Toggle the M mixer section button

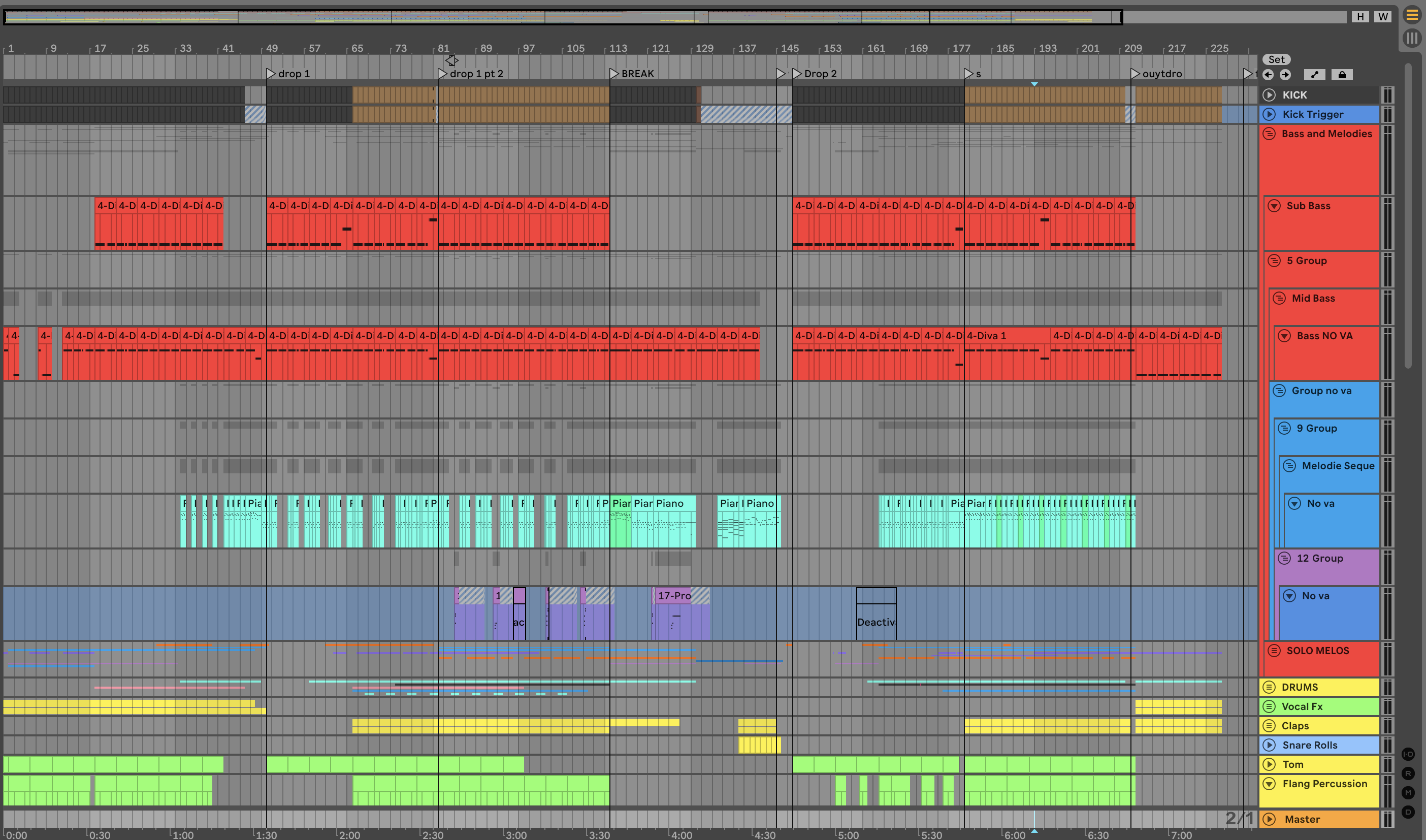click(1408, 792)
